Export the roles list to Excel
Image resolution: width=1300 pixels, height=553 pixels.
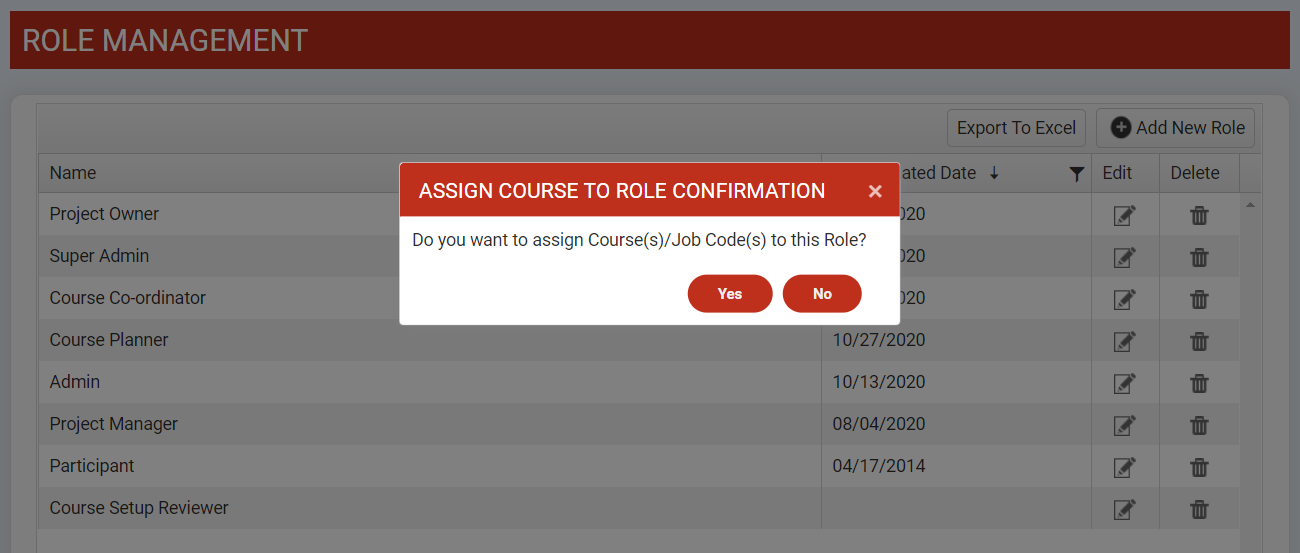1016,128
